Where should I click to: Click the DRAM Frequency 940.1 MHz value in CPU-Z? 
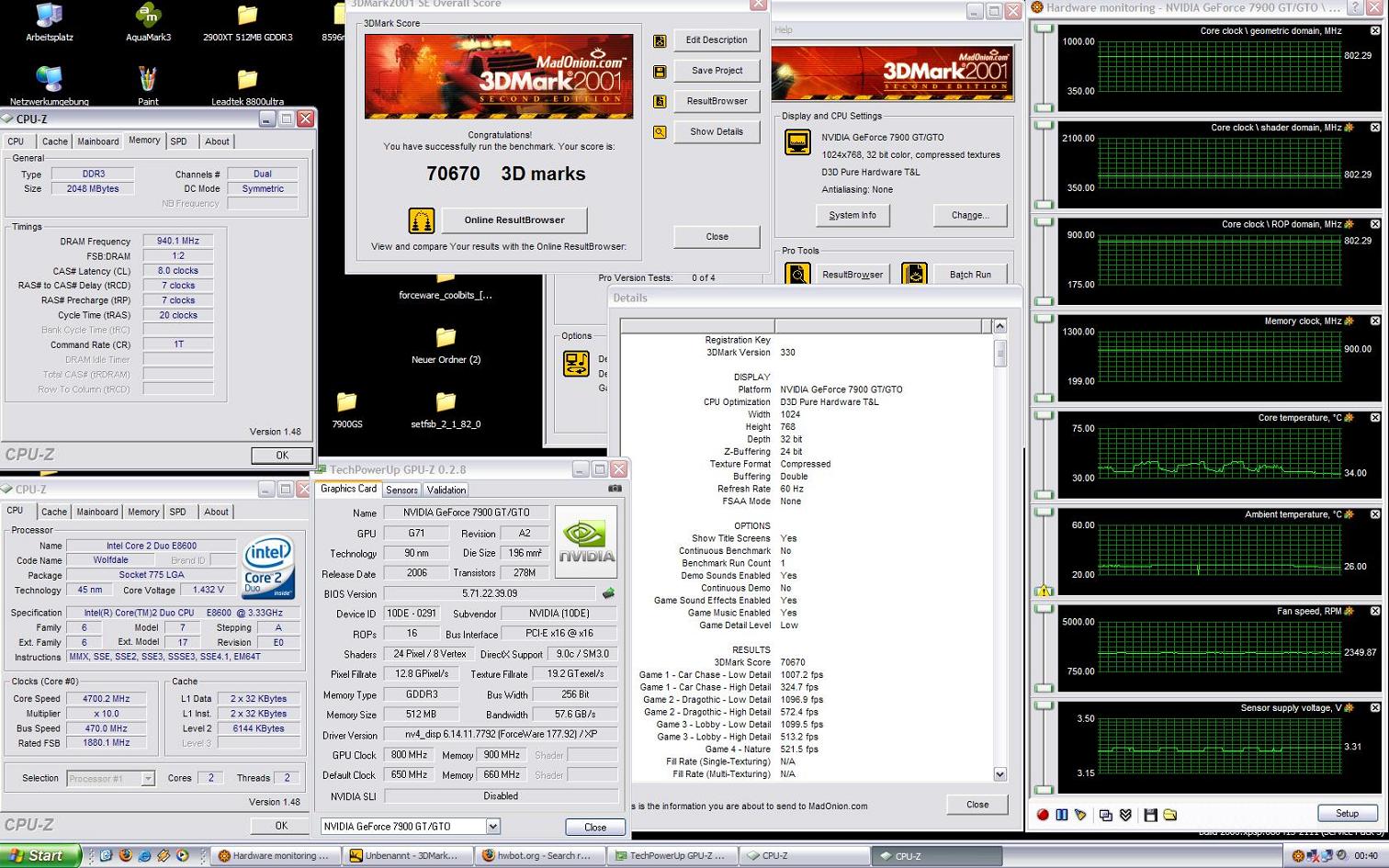[x=178, y=241]
